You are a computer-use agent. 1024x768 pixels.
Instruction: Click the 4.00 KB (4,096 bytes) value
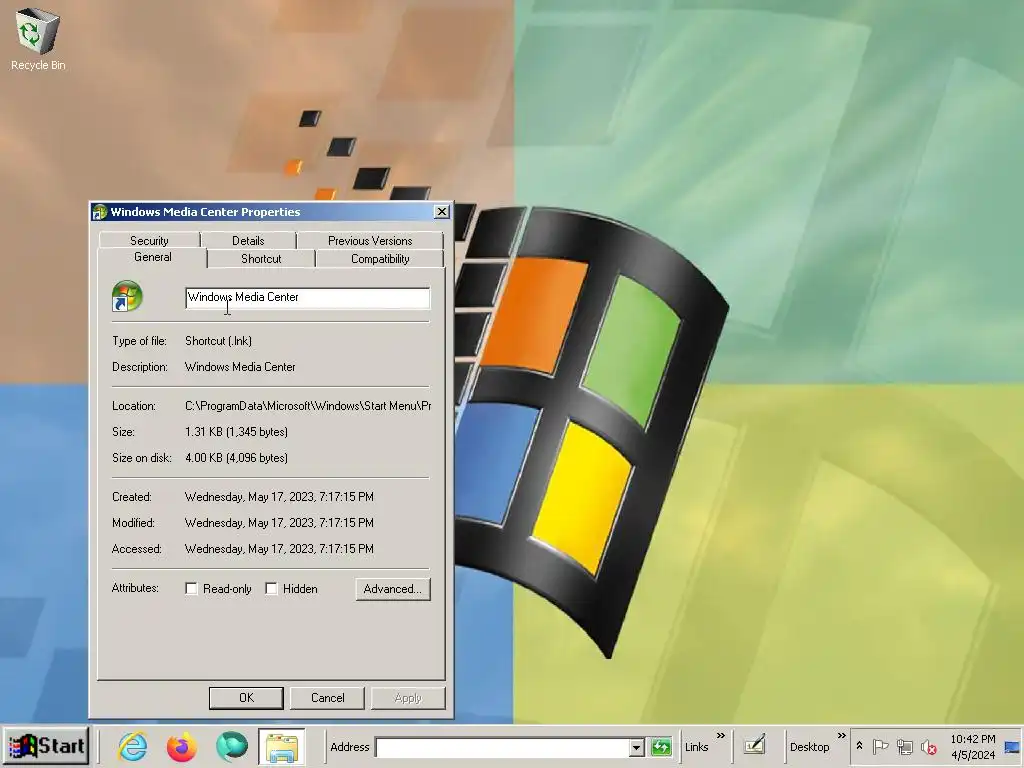coord(236,458)
